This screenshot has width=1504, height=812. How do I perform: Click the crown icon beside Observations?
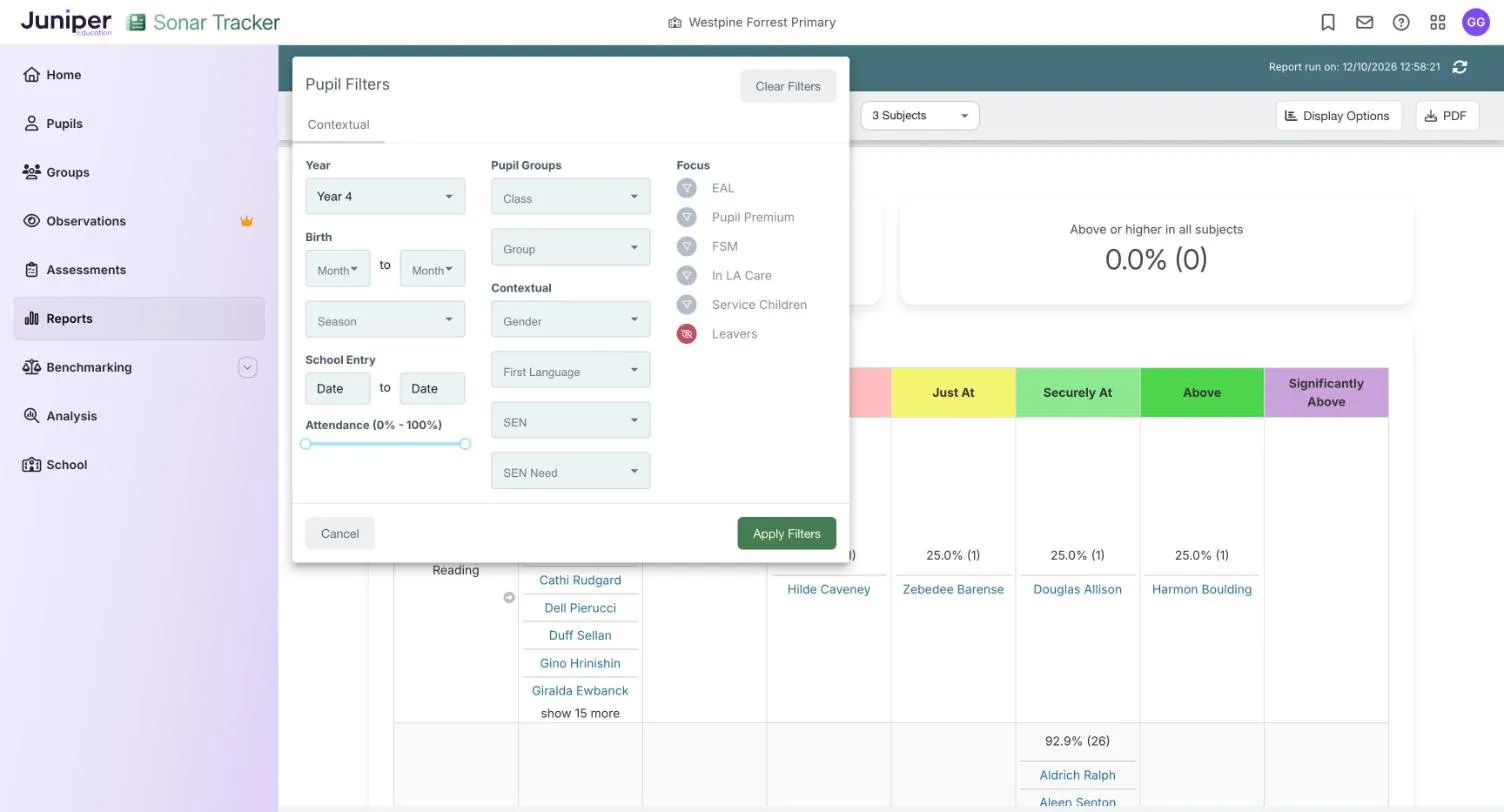[246, 221]
